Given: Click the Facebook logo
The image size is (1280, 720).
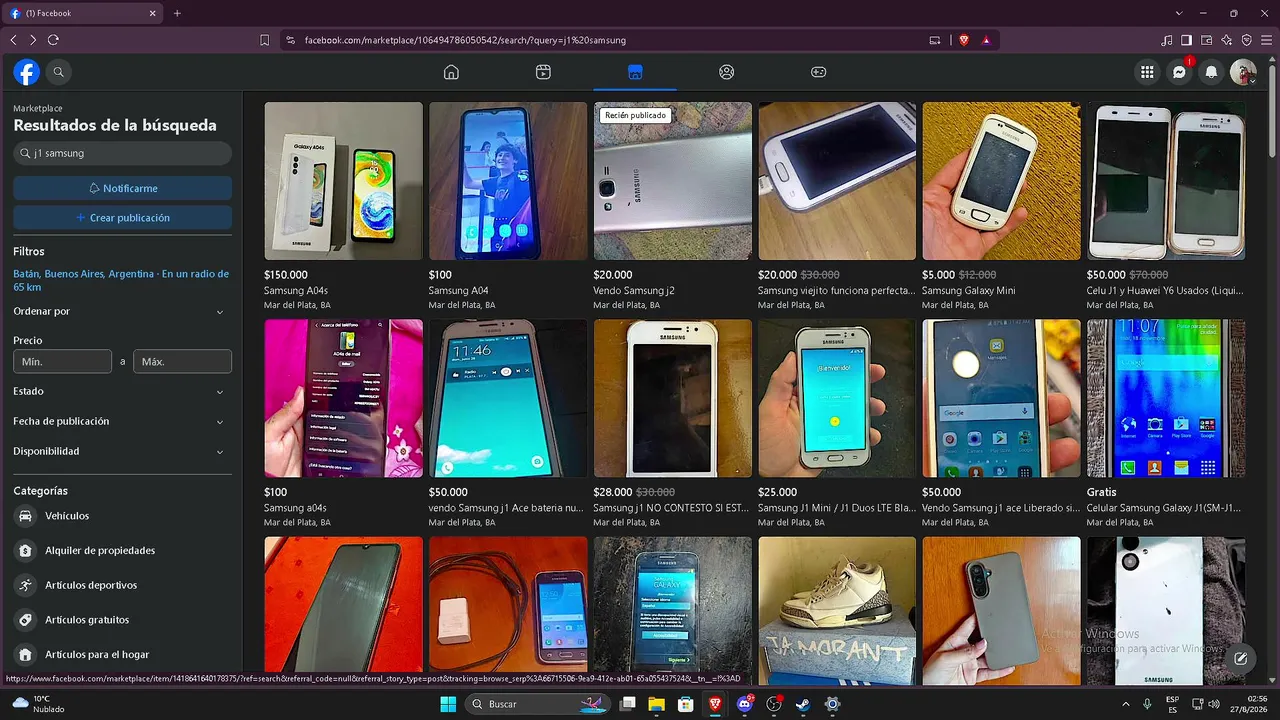Looking at the screenshot, I should pyautogui.click(x=26, y=72).
